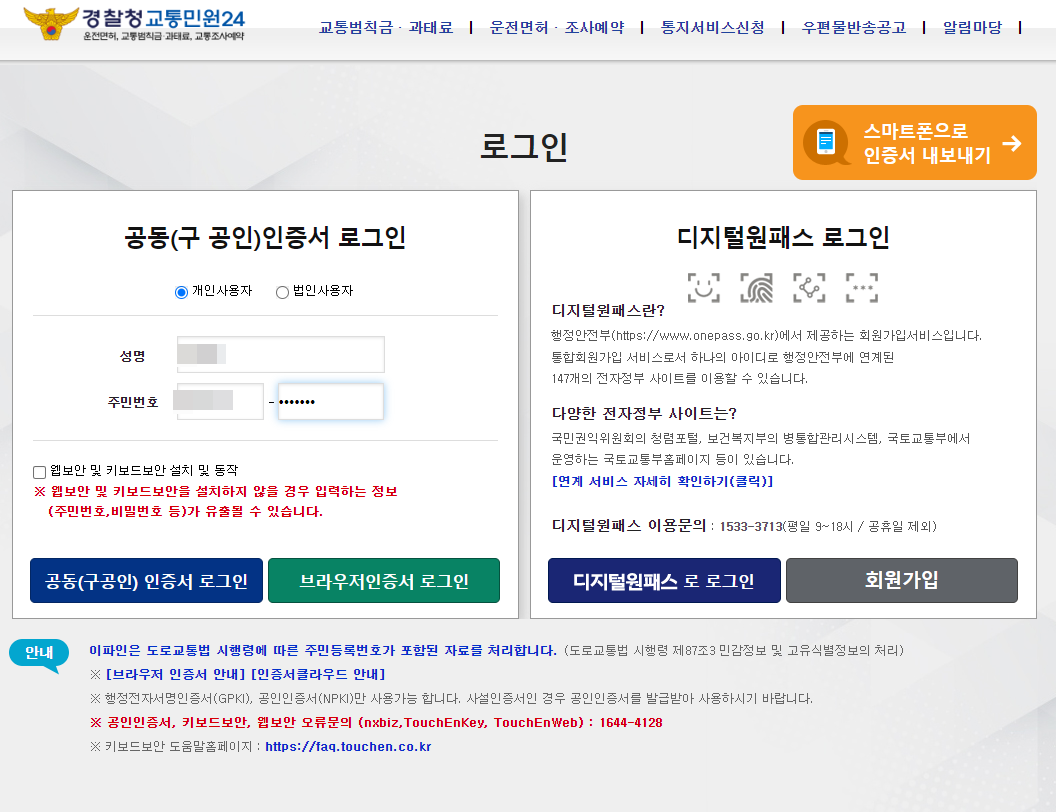Click the smartphone icon in the orange banner
Screen dimensions: 1056x812
click(824, 141)
